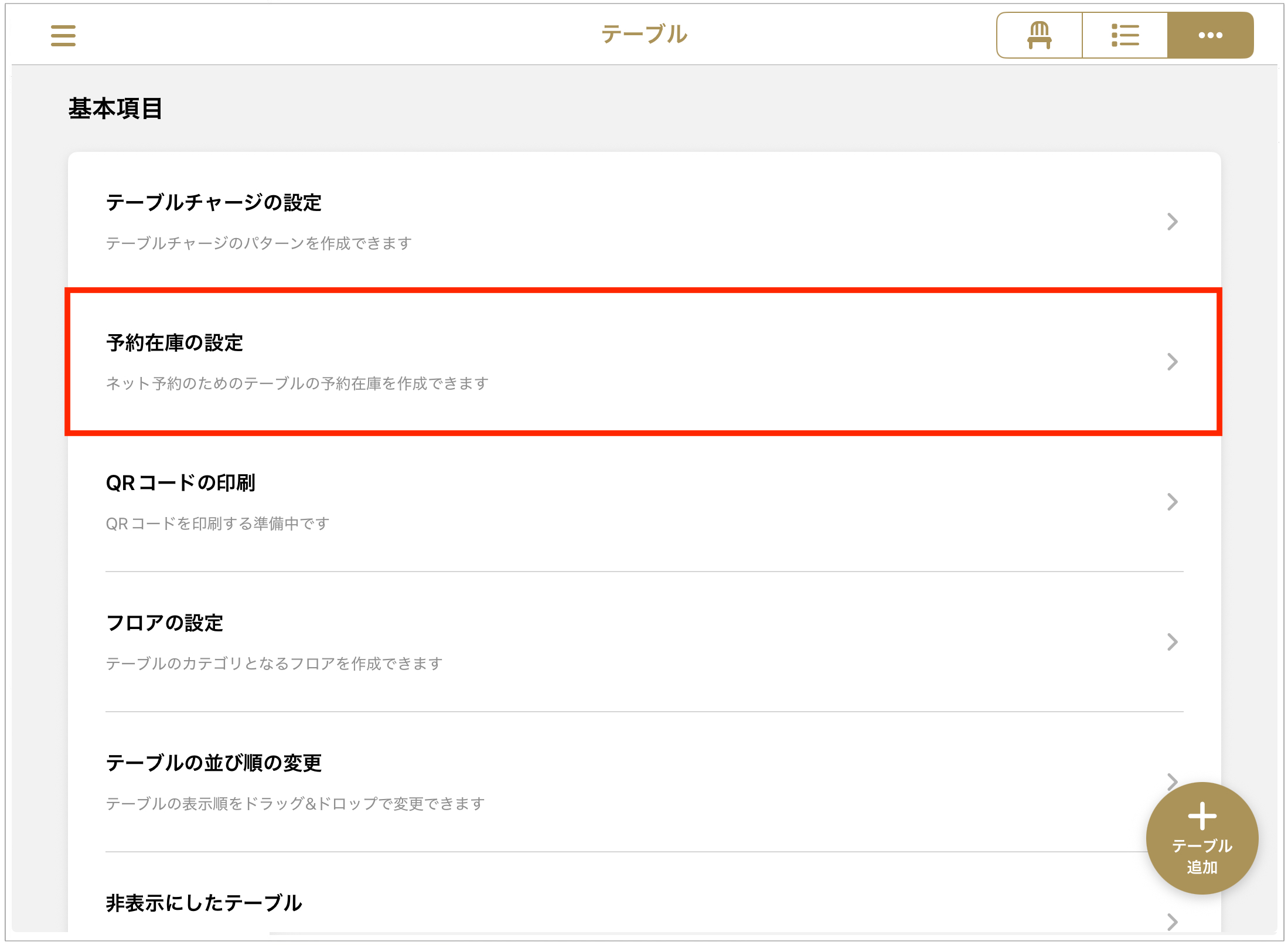Switch to the list view
The height and width of the screenshot is (945, 1288).
pyautogui.click(x=1125, y=35)
